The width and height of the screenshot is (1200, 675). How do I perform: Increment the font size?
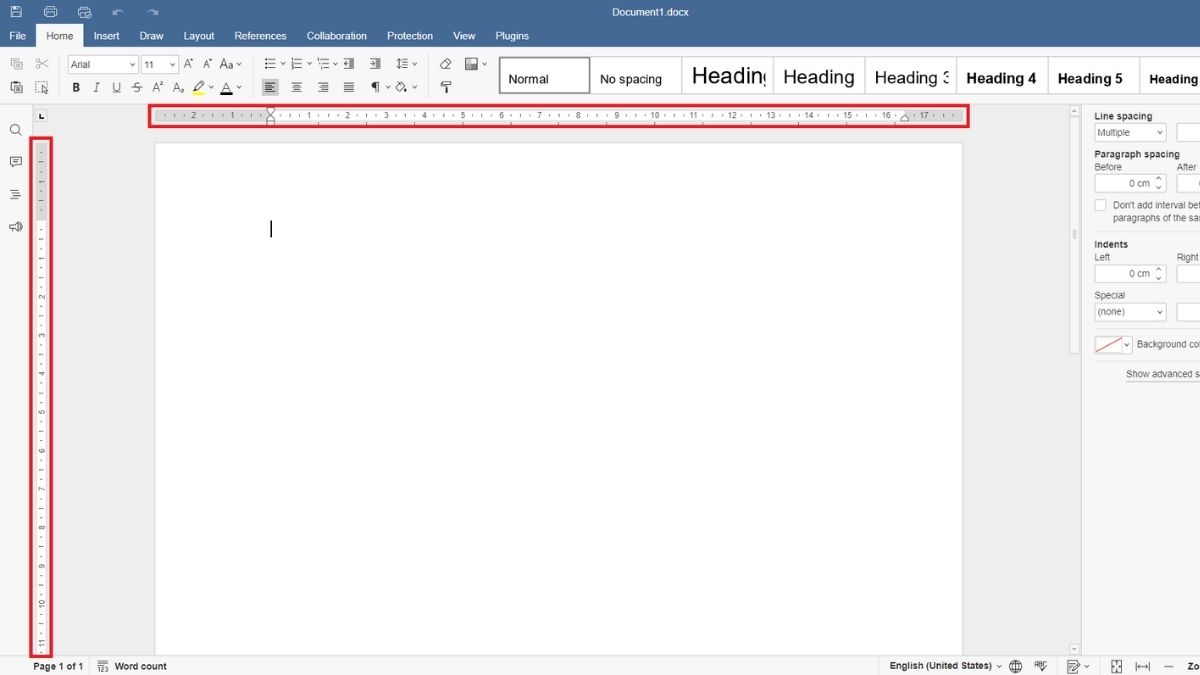[188, 63]
